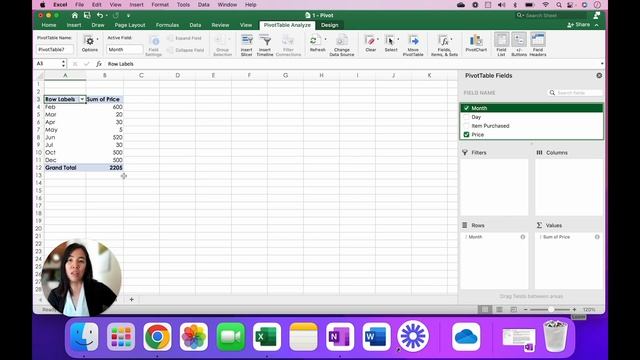The height and width of the screenshot is (360, 640).
Task: Open the Home ribbon tab
Action: click(49, 25)
